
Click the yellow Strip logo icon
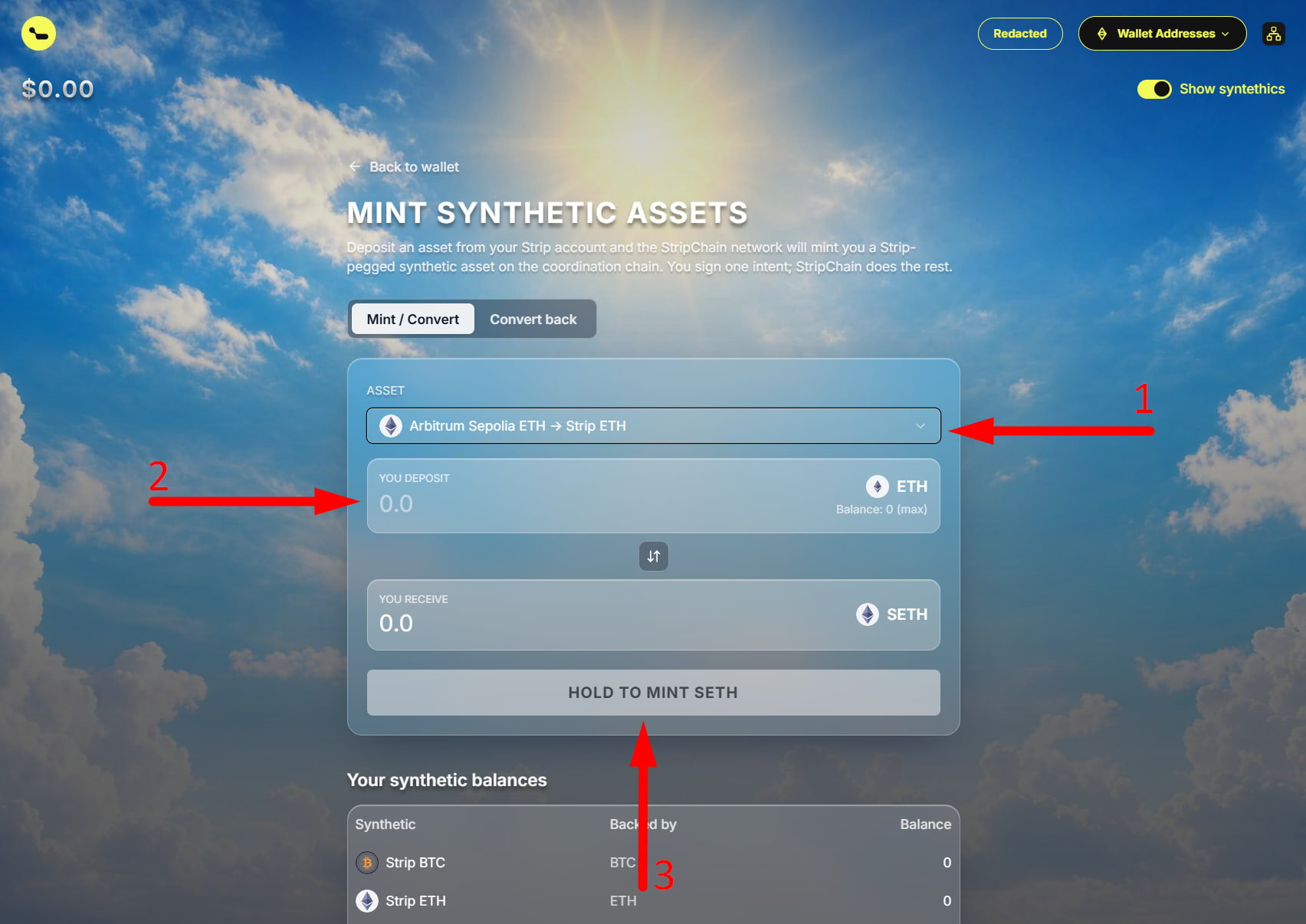38,33
